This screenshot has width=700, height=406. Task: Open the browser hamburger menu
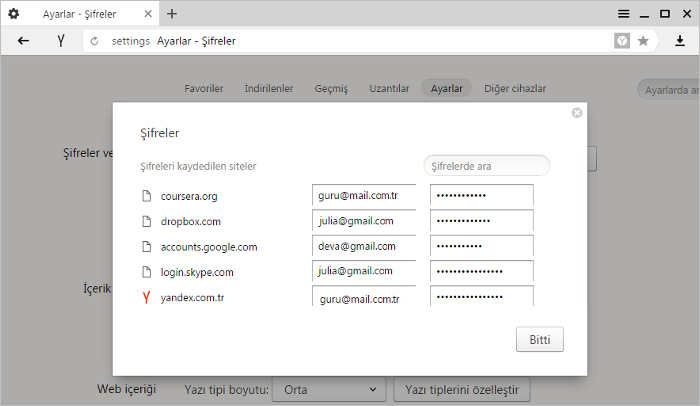pyautogui.click(x=624, y=14)
